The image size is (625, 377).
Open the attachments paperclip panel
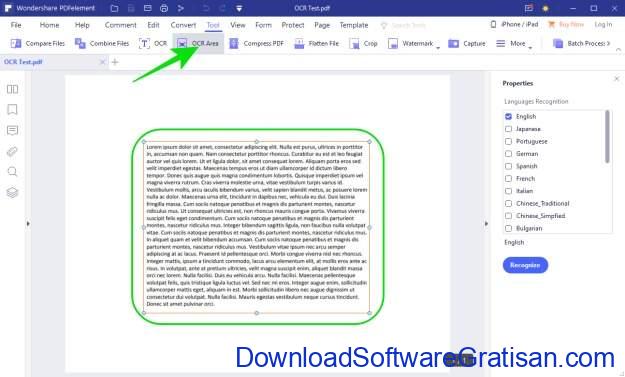[x=12, y=151]
